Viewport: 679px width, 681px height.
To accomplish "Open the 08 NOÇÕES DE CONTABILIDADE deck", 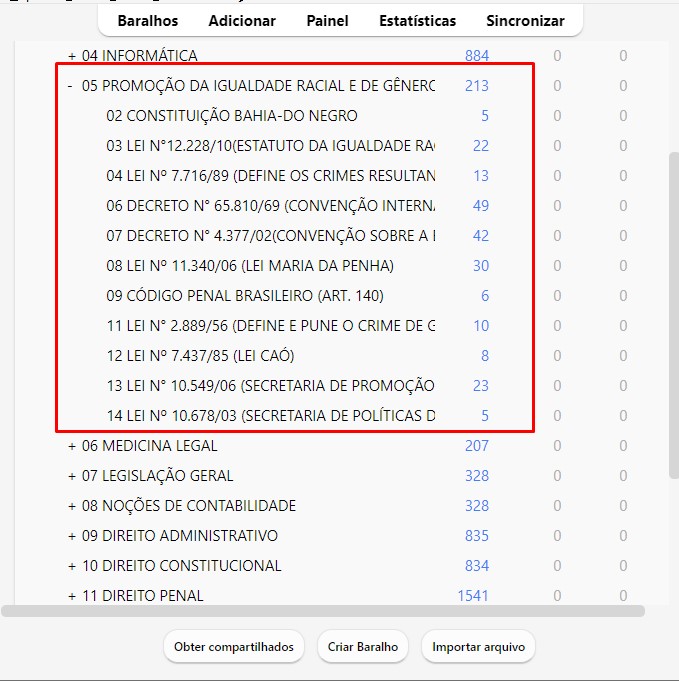I will (x=189, y=506).
